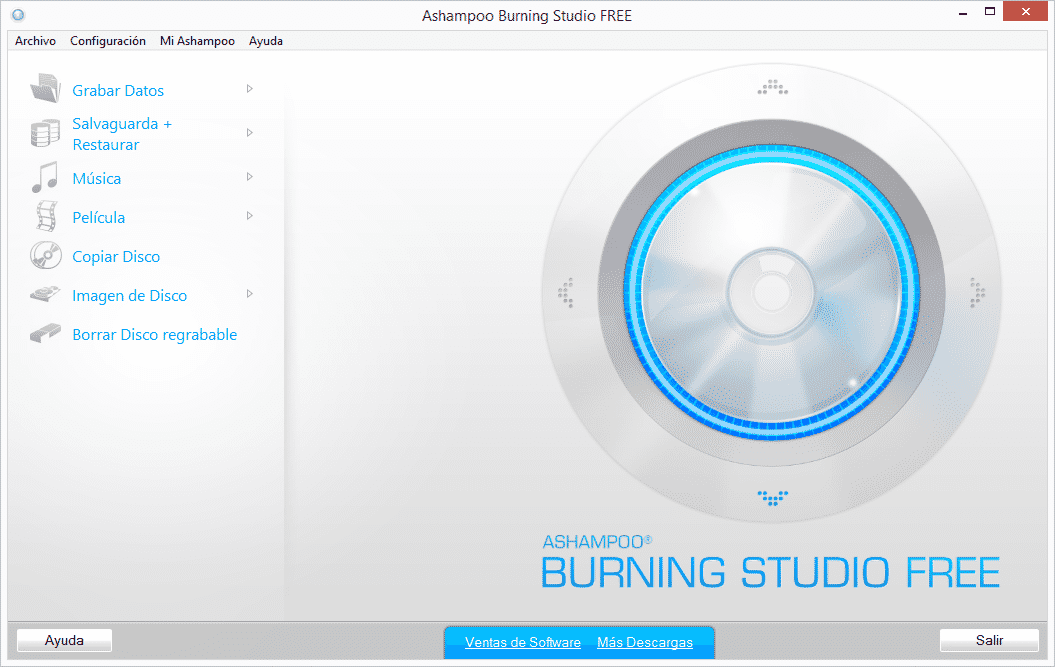Viewport: 1055px width, 667px height.
Task: Click the Grabar Datos folder icon
Action: coord(46,89)
